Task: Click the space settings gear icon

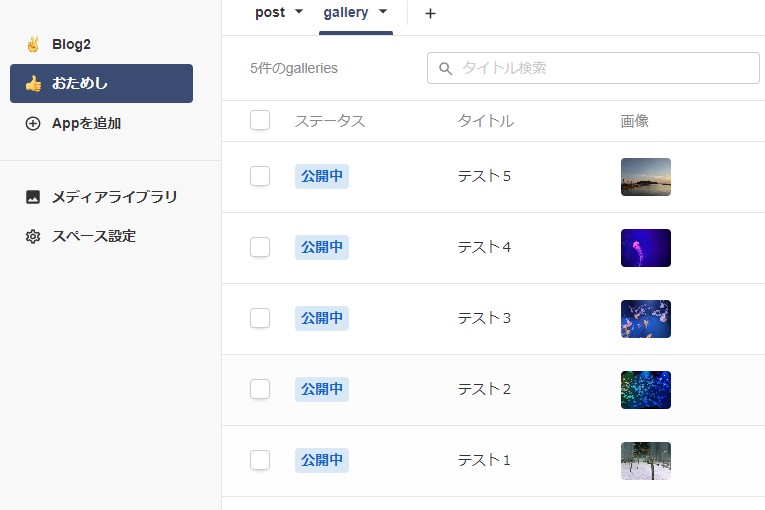Action: 33,237
